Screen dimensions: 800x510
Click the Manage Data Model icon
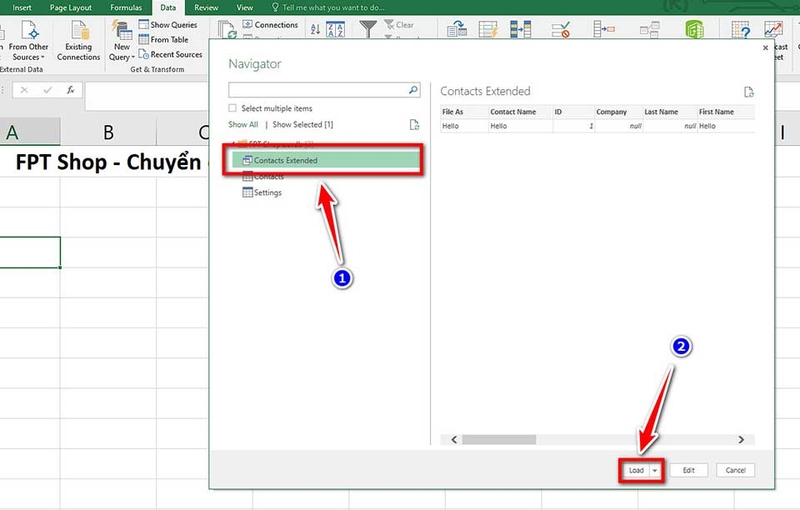pos(694,29)
